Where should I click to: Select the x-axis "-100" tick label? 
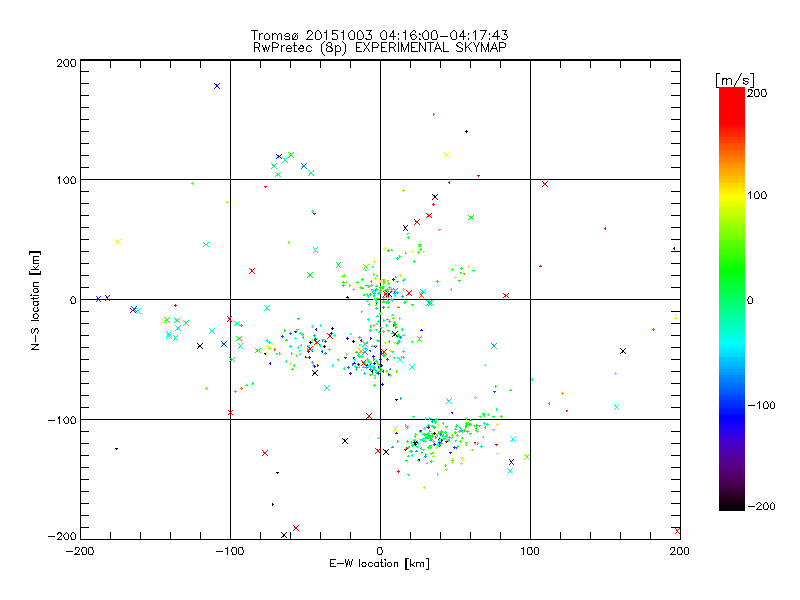tap(230, 551)
